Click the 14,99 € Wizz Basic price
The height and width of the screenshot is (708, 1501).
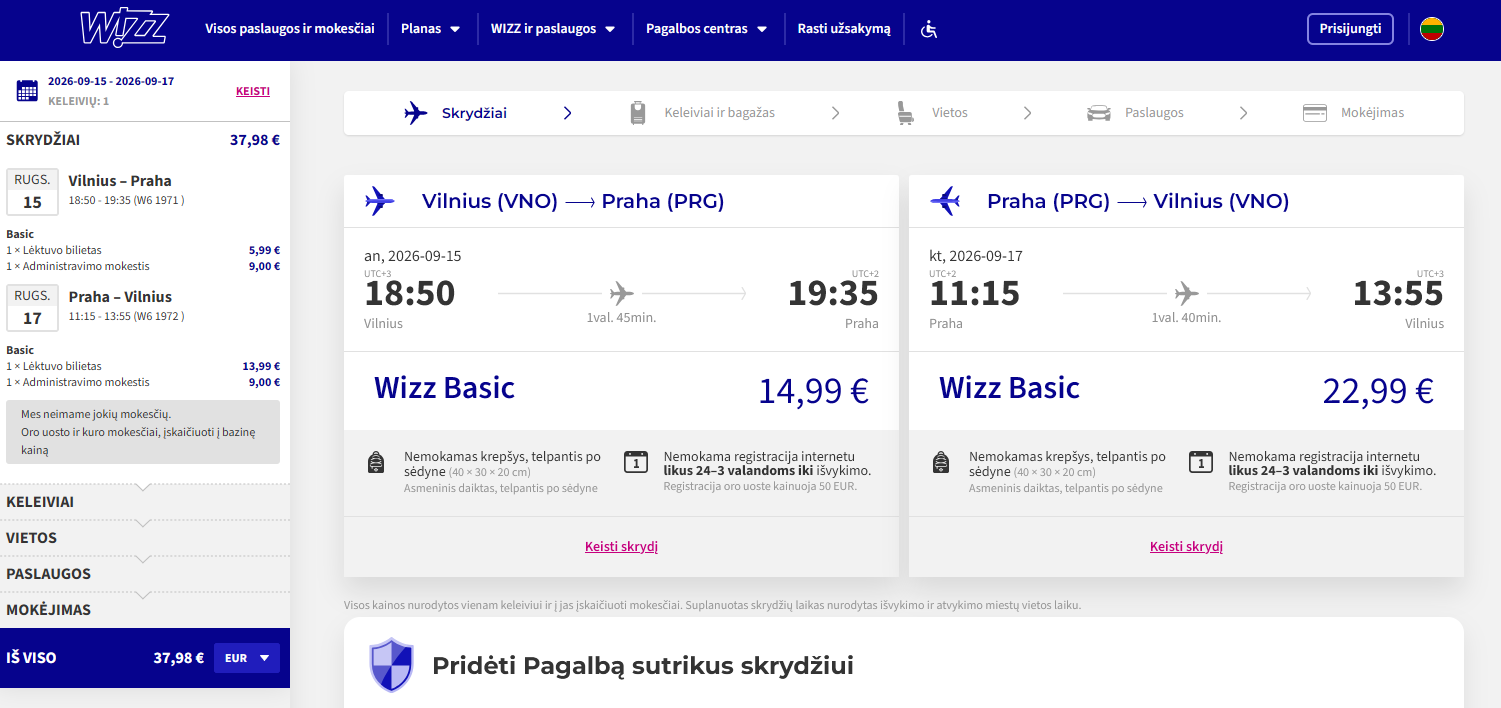(813, 390)
